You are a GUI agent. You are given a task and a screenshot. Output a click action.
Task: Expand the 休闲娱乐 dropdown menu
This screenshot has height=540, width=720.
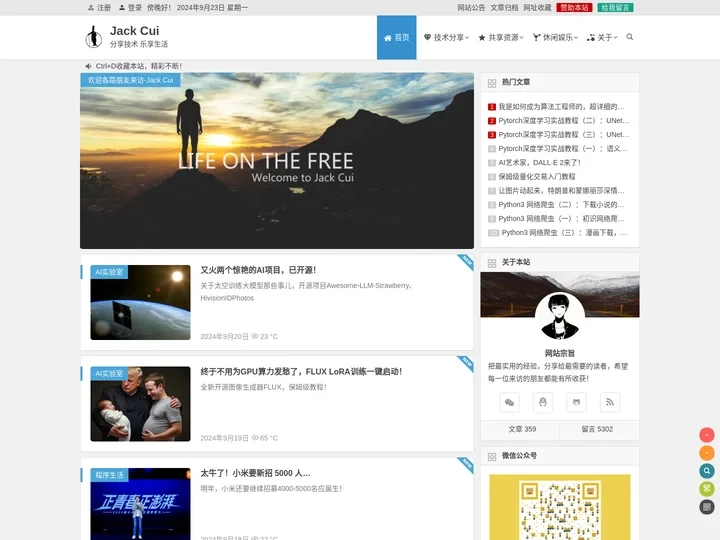[x=555, y=37]
